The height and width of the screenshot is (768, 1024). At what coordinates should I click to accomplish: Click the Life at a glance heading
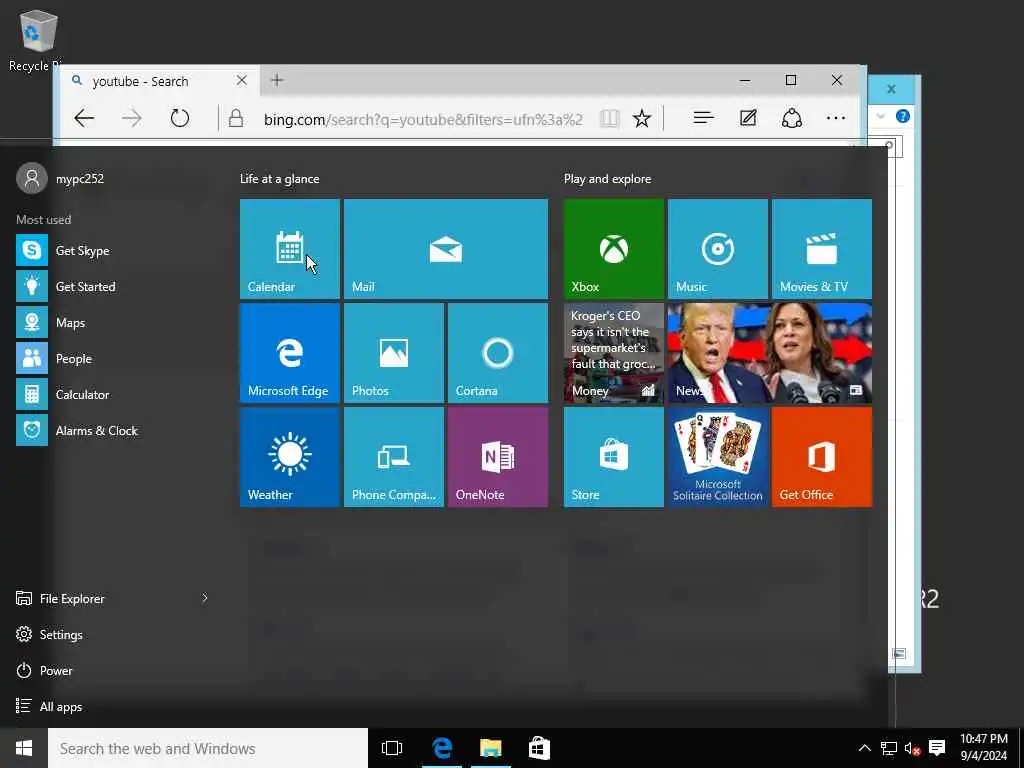point(280,179)
